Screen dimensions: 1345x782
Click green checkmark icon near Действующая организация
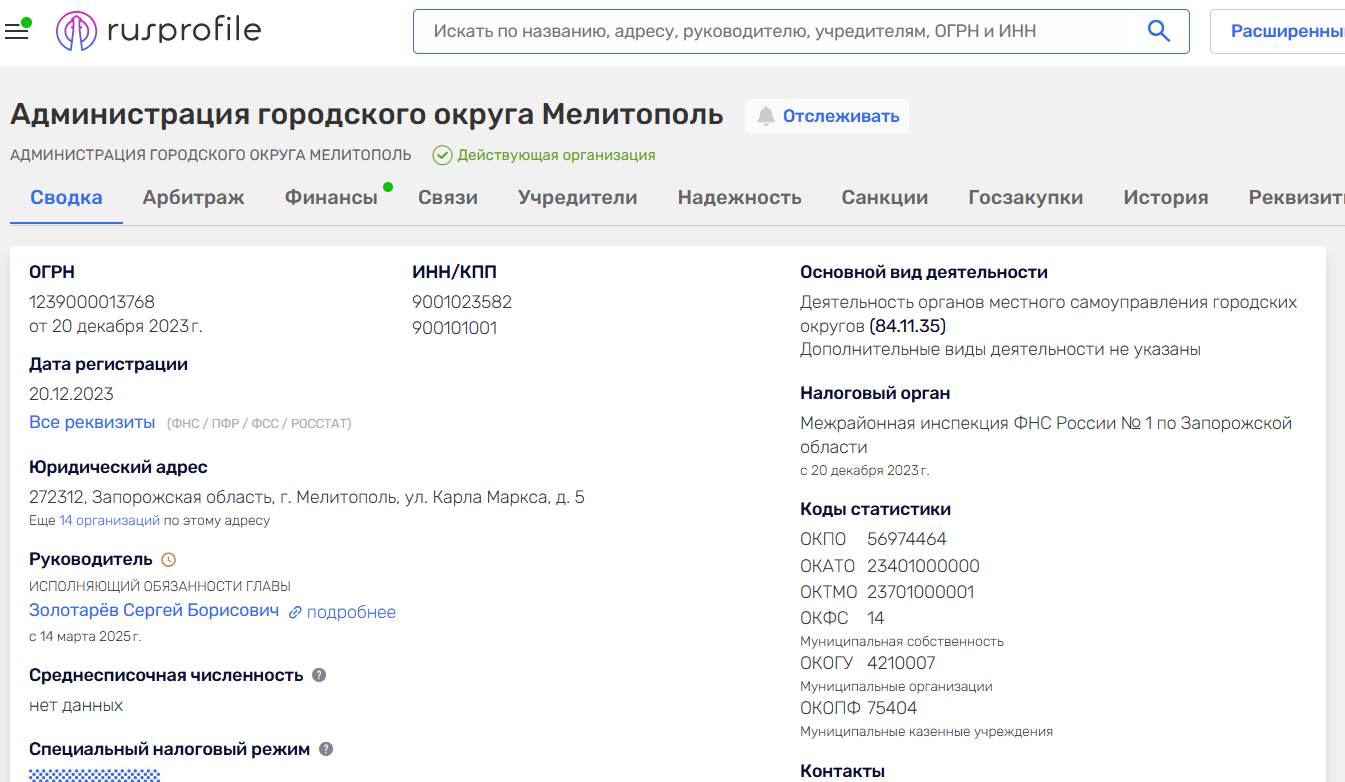tap(442, 155)
